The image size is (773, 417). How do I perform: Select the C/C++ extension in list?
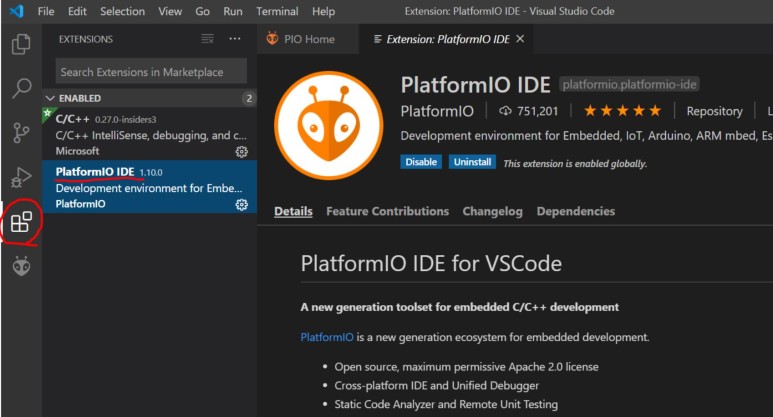click(149, 135)
